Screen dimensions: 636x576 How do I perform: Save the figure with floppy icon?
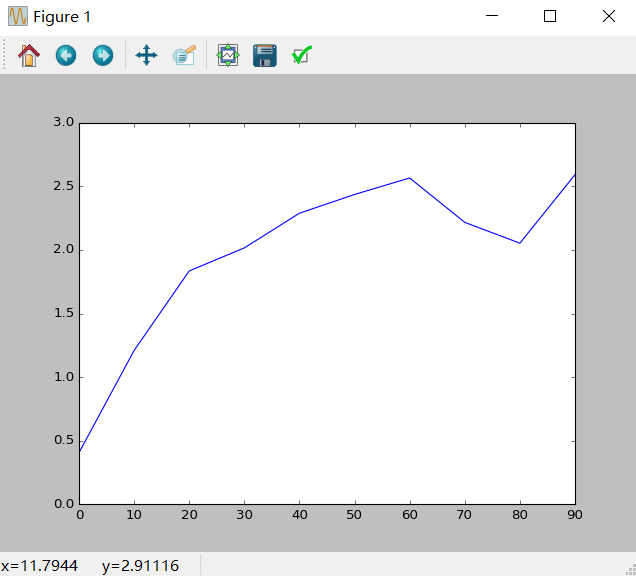265,55
